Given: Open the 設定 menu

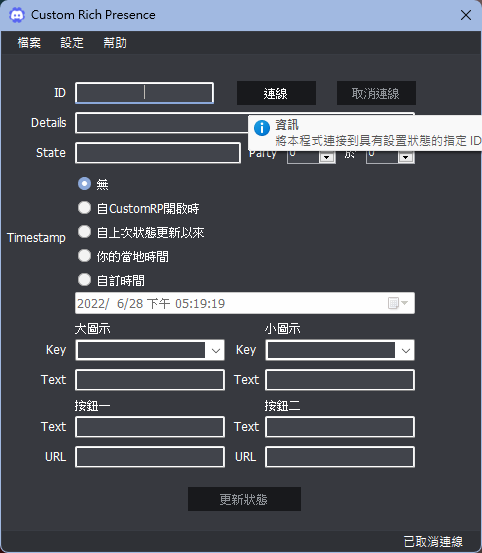Looking at the screenshot, I should 72,43.
